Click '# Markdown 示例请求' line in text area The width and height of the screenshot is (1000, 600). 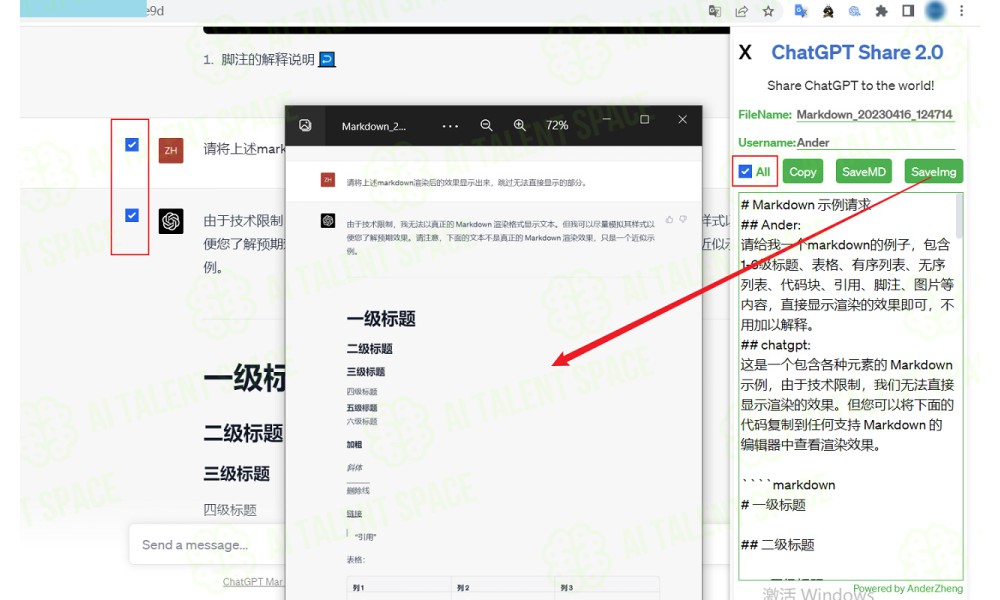[x=806, y=205]
